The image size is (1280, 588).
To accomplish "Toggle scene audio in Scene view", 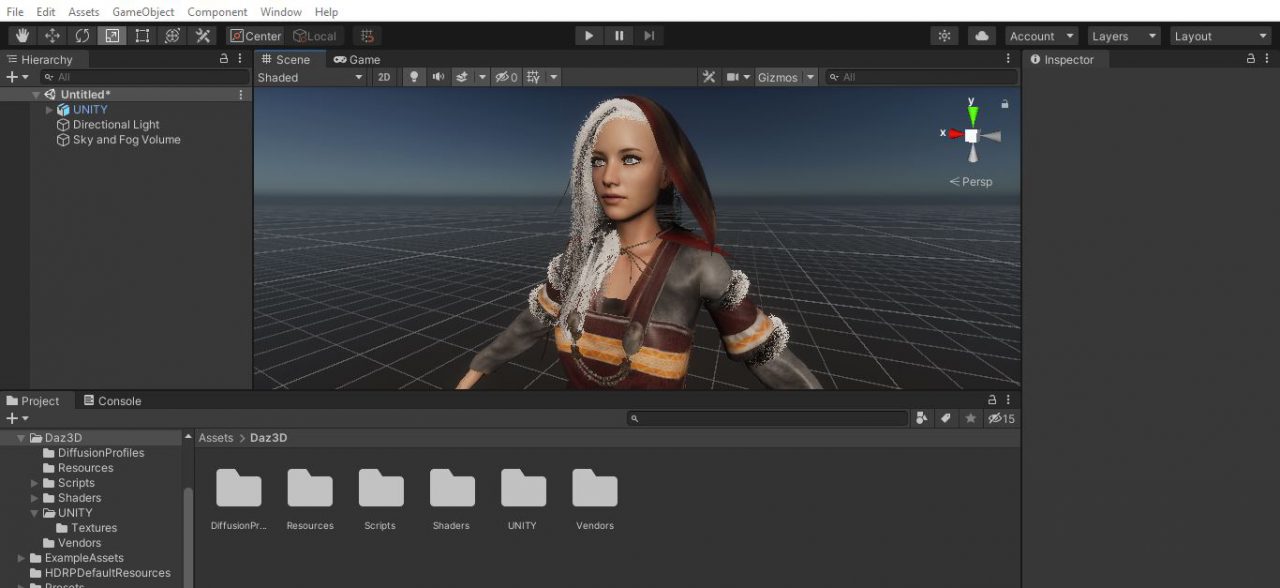I will (440, 76).
